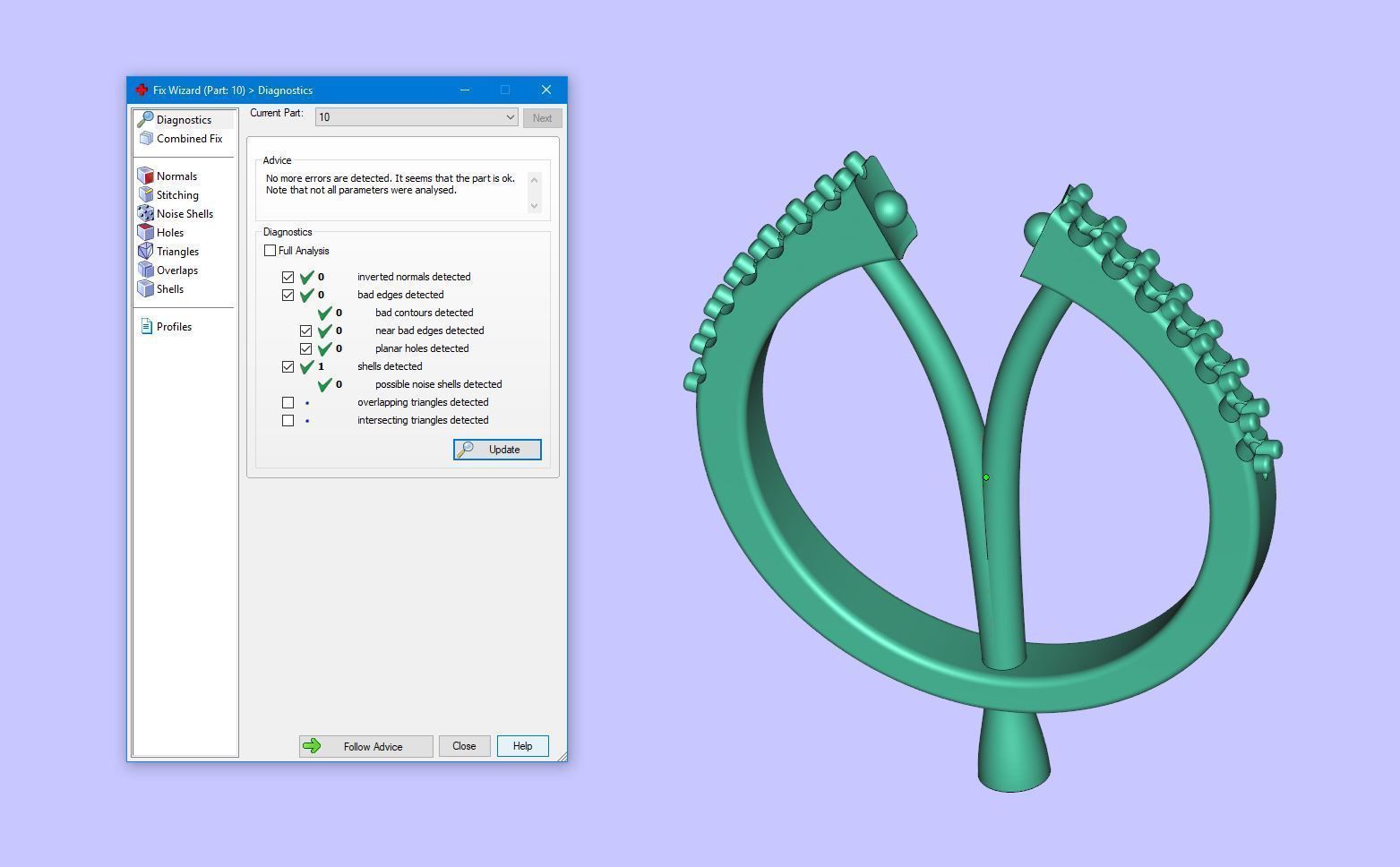The width and height of the screenshot is (1400, 867).
Task: Uncheck bad edges detected checkbox
Action: [288, 295]
